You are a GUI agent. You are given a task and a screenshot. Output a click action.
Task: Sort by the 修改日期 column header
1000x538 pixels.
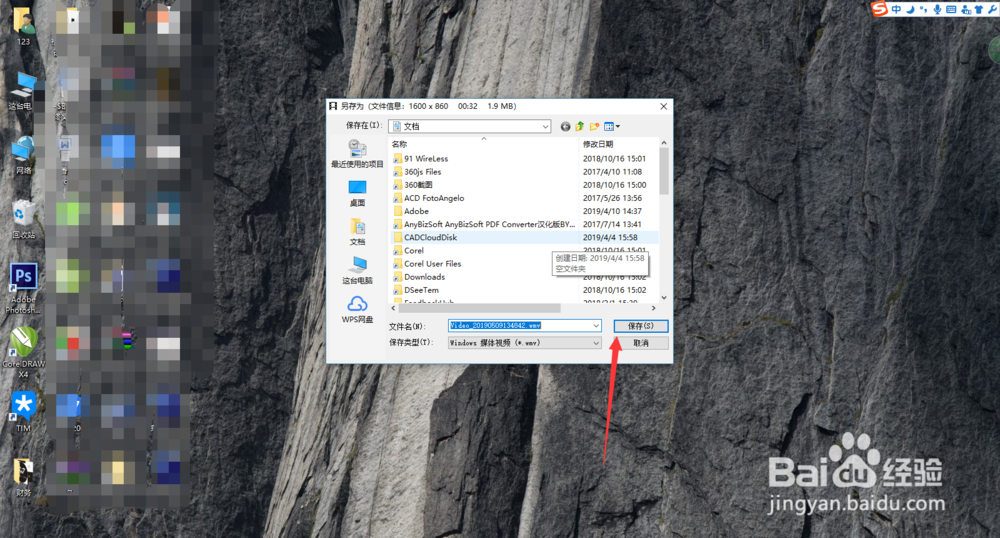598,144
